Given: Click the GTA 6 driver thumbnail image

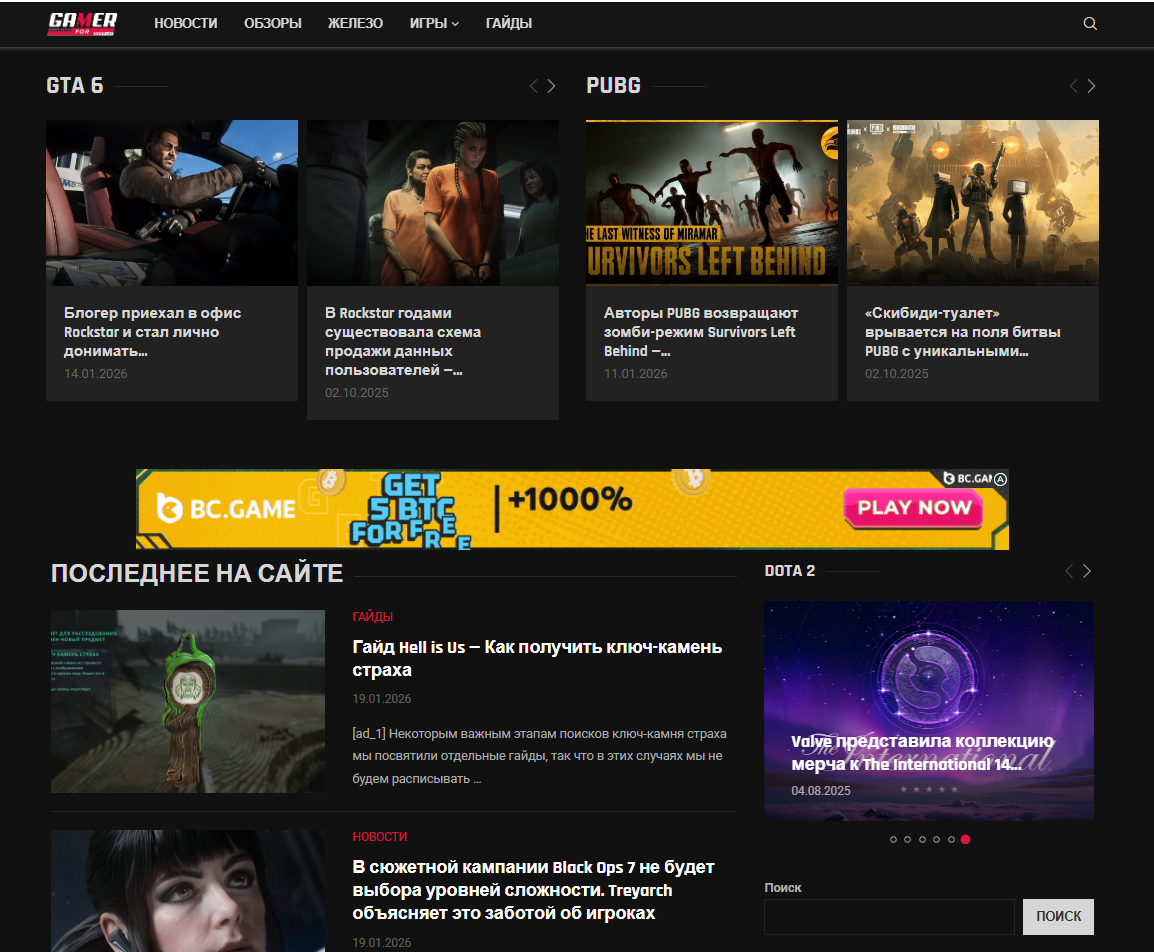Looking at the screenshot, I should point(171,203).
